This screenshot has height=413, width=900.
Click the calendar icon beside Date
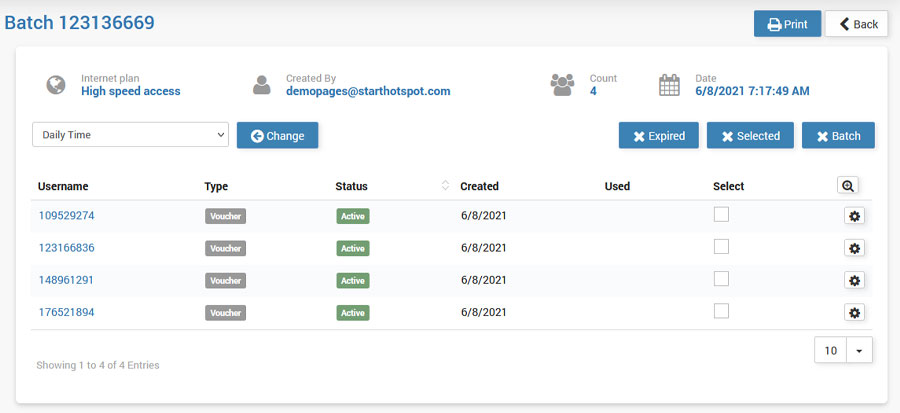669,85
